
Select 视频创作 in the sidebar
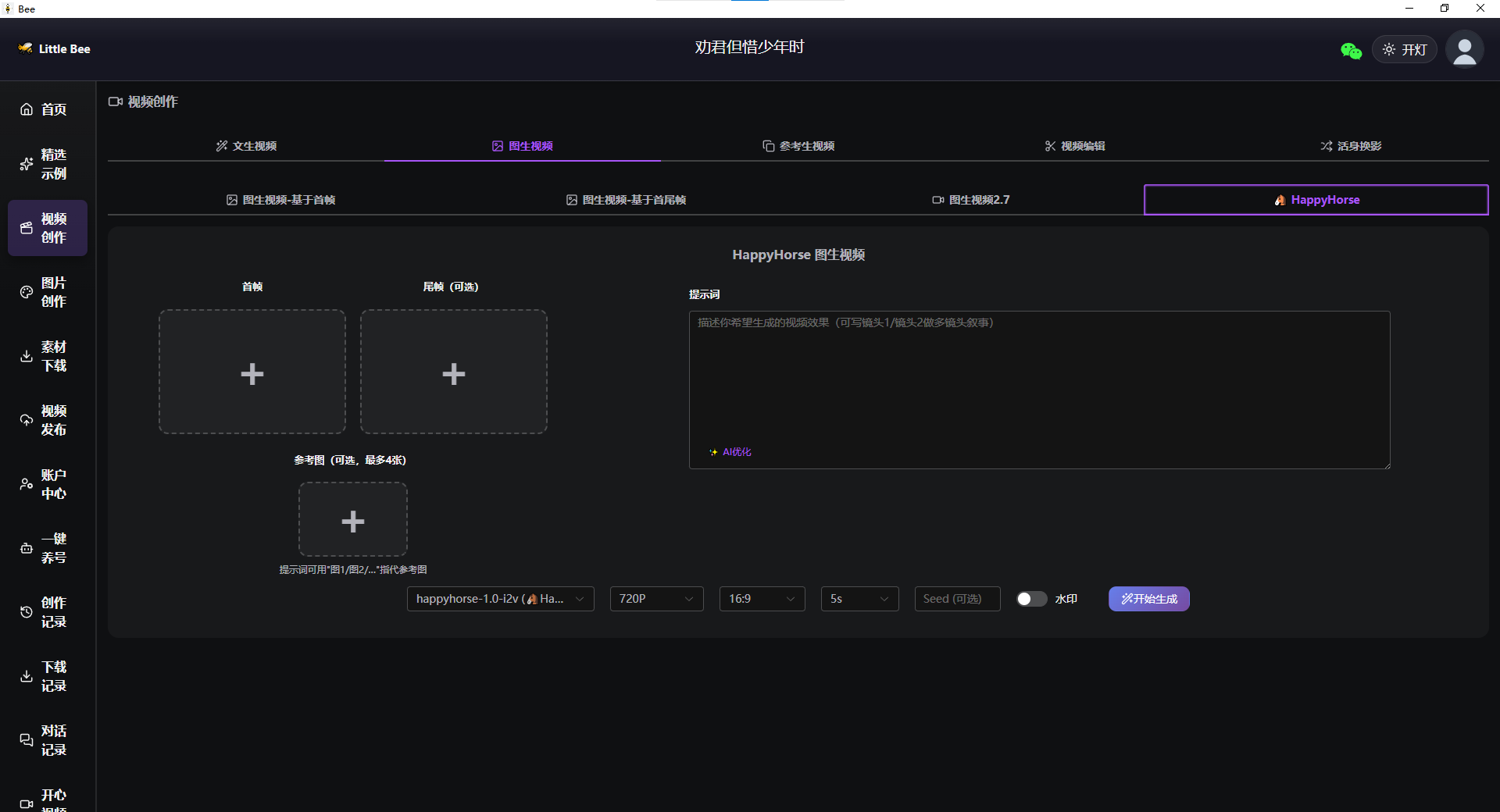pos(48,228)
